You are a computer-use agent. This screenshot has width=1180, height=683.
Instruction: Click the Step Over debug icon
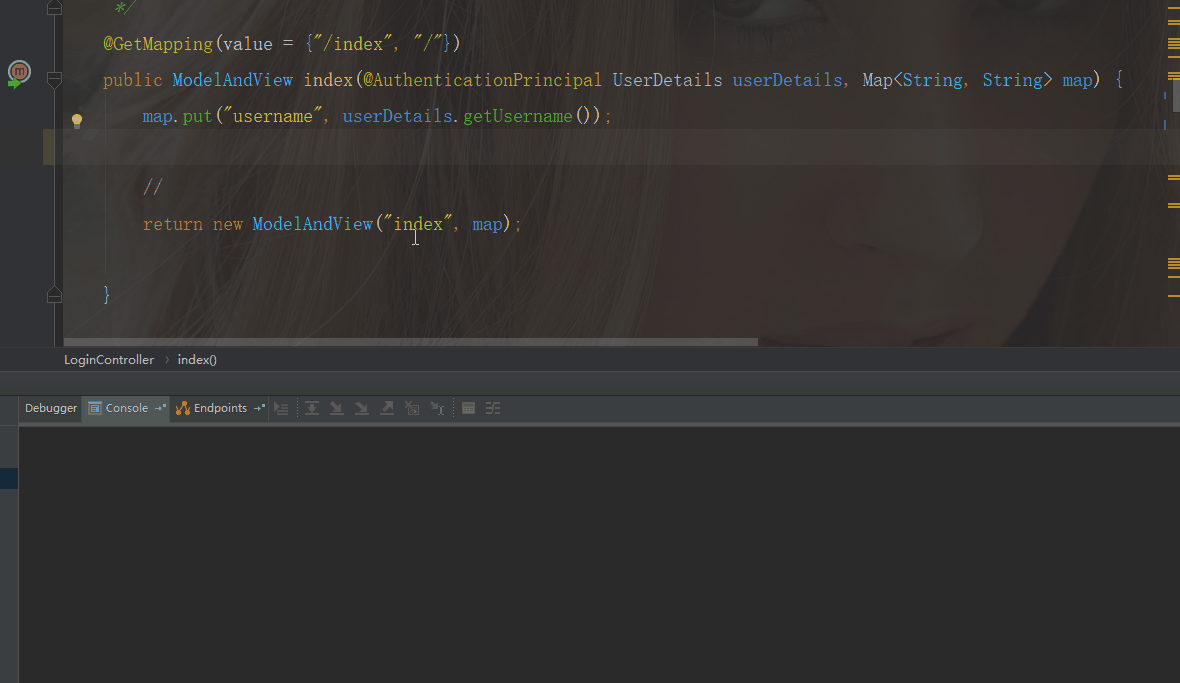[312, 408]
